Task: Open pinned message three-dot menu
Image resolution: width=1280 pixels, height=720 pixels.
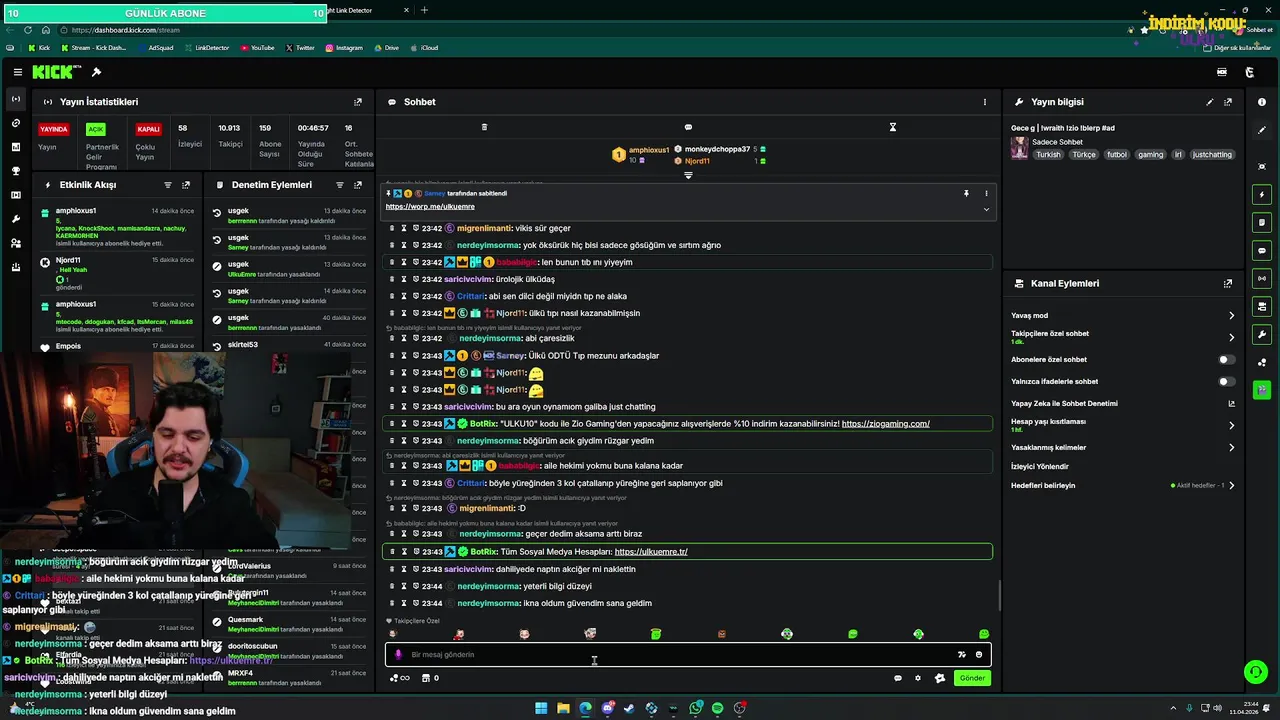Action: (986, 193)
